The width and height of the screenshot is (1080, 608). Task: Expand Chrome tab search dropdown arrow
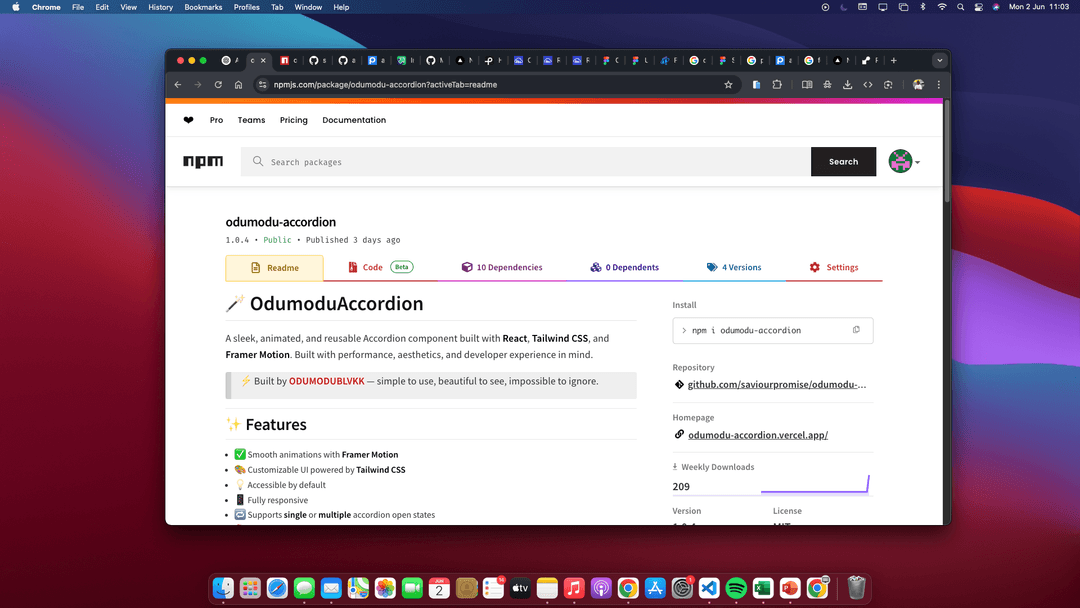pos(939,61)
